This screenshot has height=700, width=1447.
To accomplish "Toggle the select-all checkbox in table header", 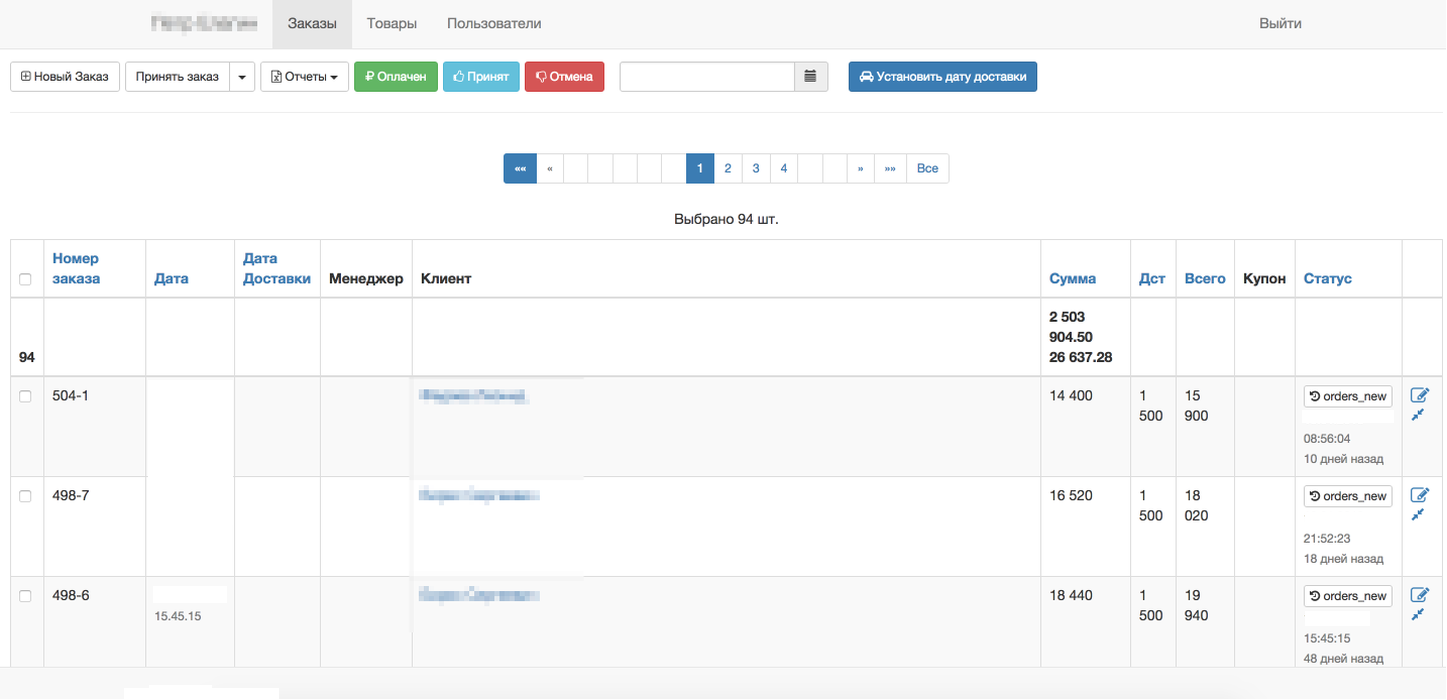I will click(x=26, y=280).
